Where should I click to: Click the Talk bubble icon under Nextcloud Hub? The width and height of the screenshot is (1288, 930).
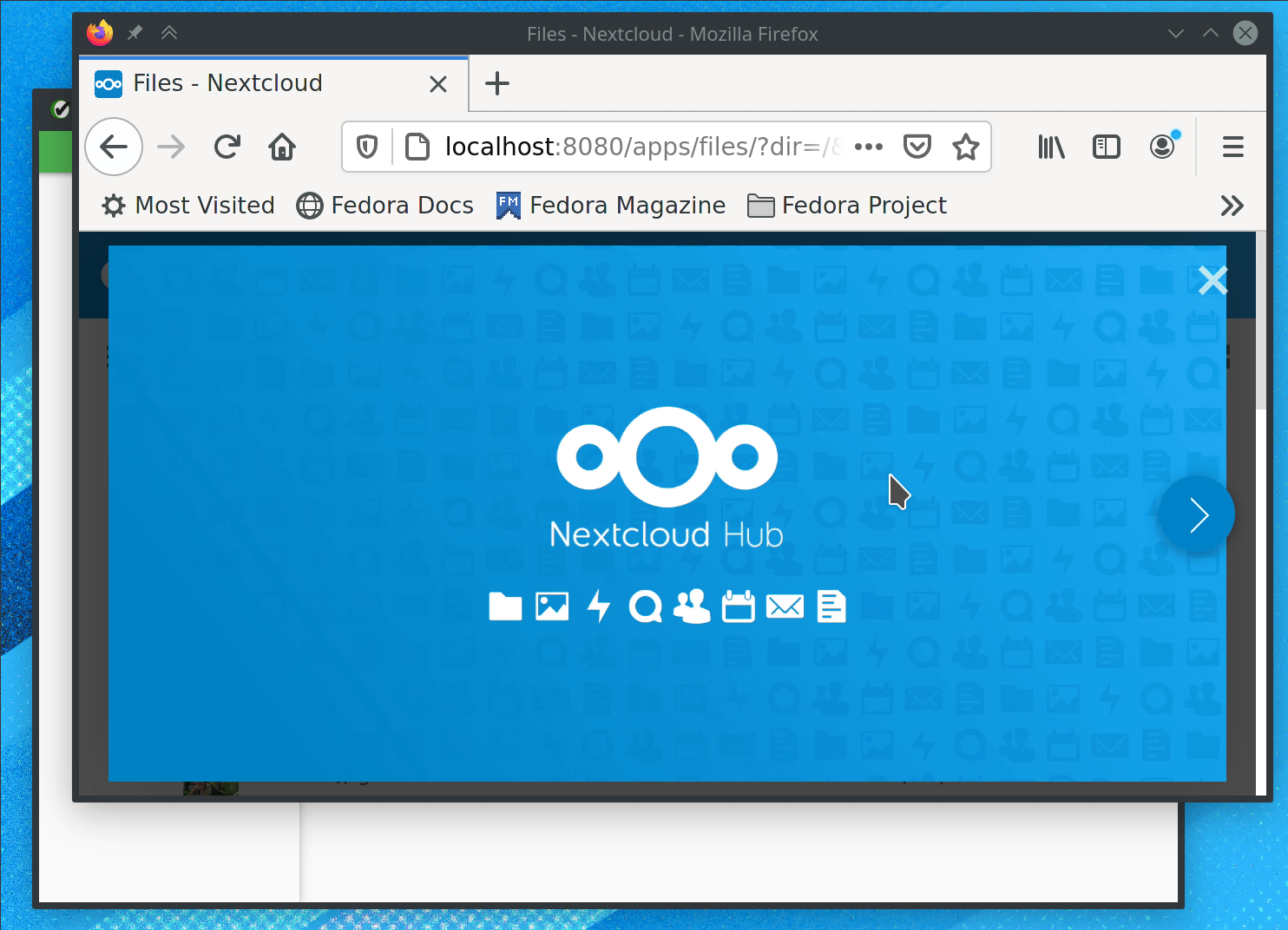click(x=645, y=606)
